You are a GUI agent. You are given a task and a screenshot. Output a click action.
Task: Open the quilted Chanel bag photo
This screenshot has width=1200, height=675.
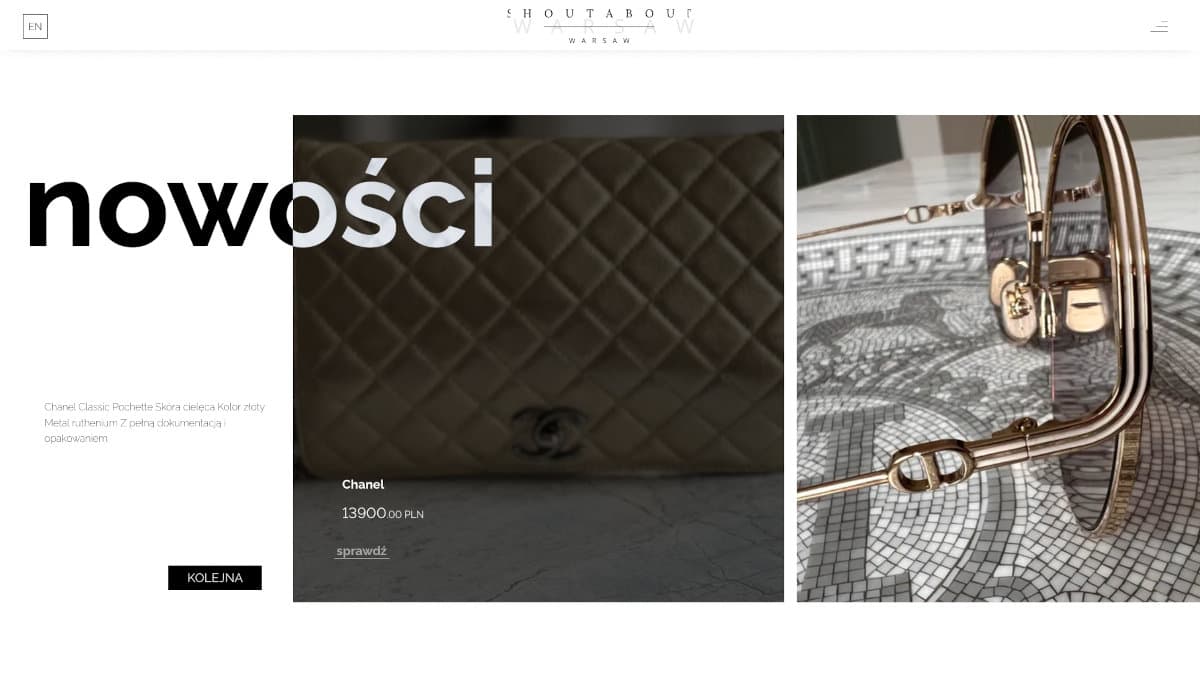click(x=538, y=358)
